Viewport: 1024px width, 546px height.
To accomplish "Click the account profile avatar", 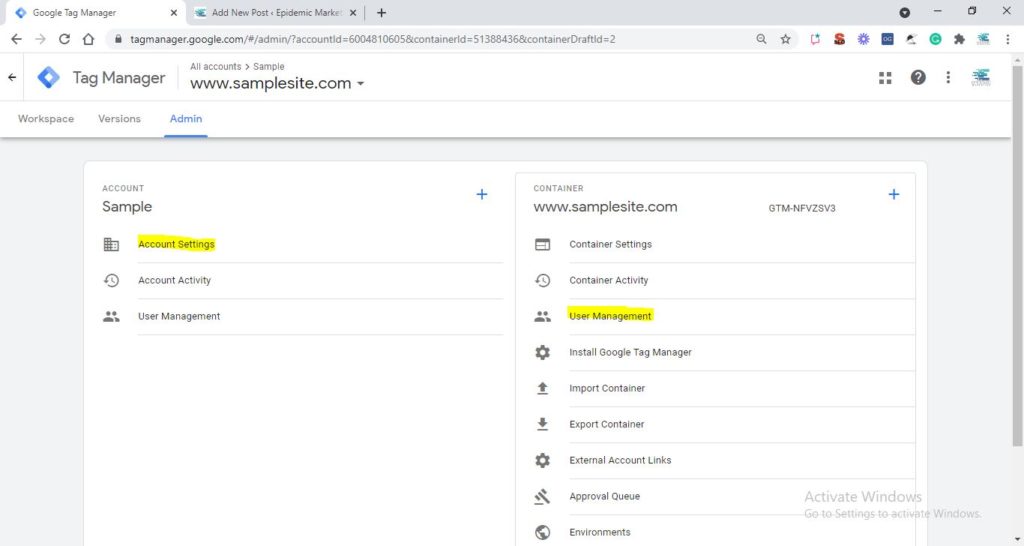I will 980,77.
